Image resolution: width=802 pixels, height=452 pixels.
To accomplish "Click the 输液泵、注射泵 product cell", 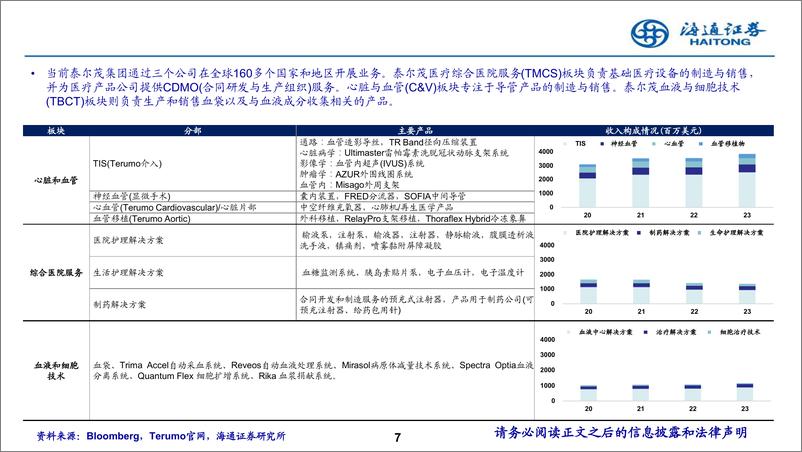I will [x=416, y=240].
